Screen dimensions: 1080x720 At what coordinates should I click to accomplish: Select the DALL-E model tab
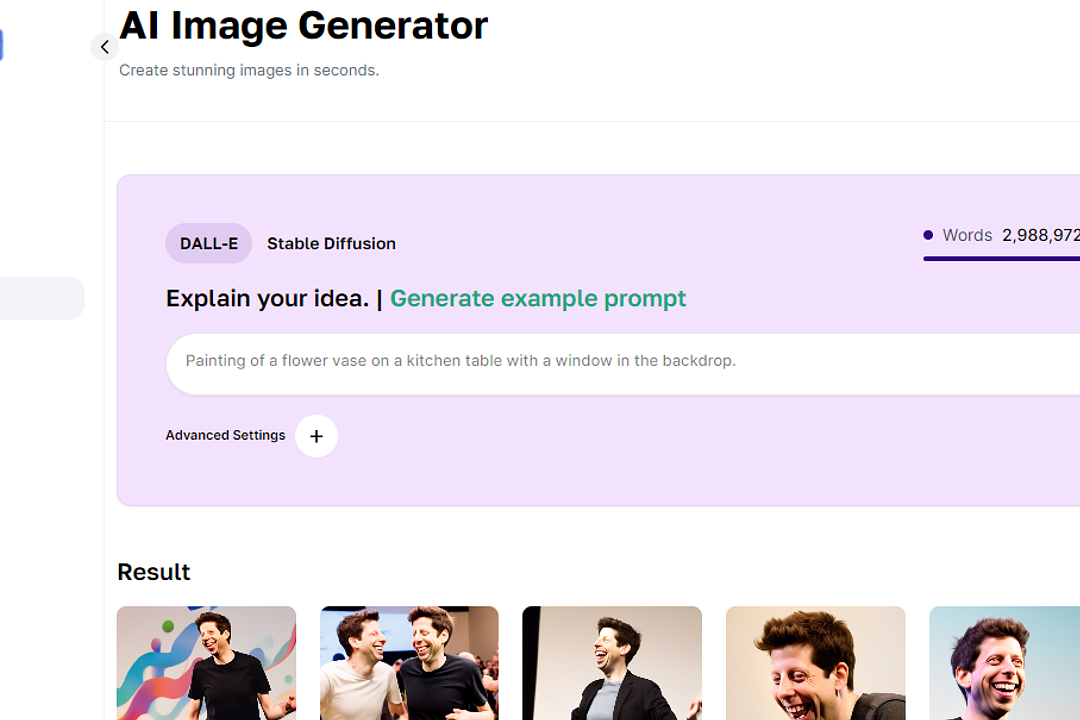pyautogui.click(x=209, y=243)
